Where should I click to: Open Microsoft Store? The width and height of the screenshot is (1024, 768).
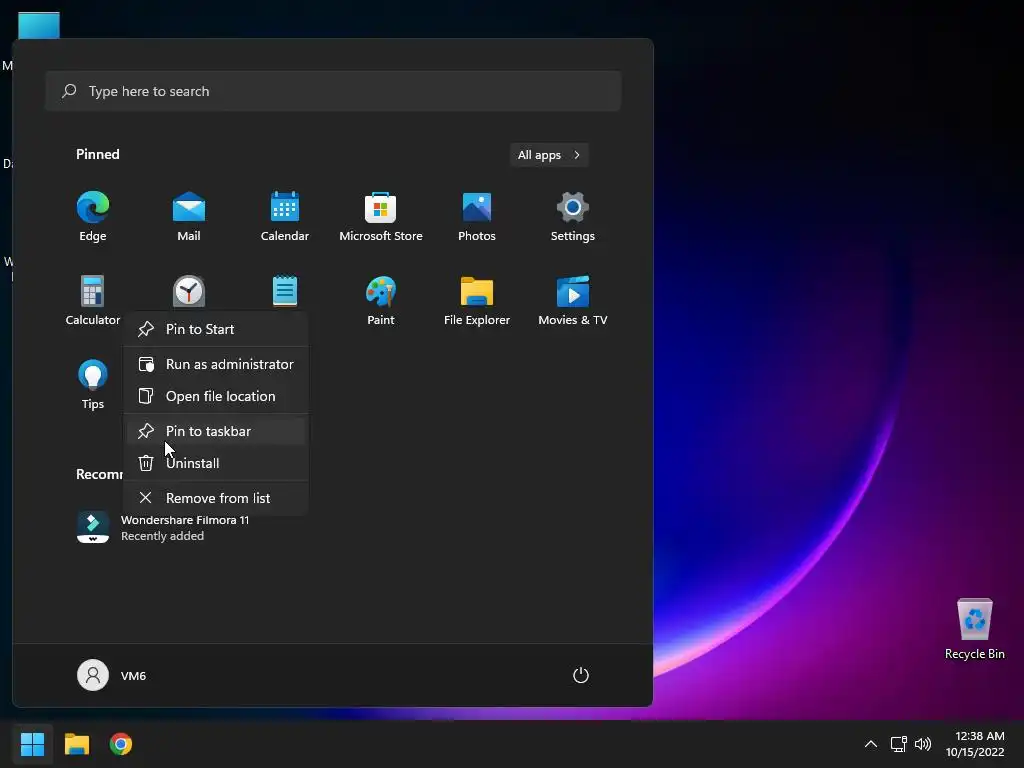click(x=381, y=217)
